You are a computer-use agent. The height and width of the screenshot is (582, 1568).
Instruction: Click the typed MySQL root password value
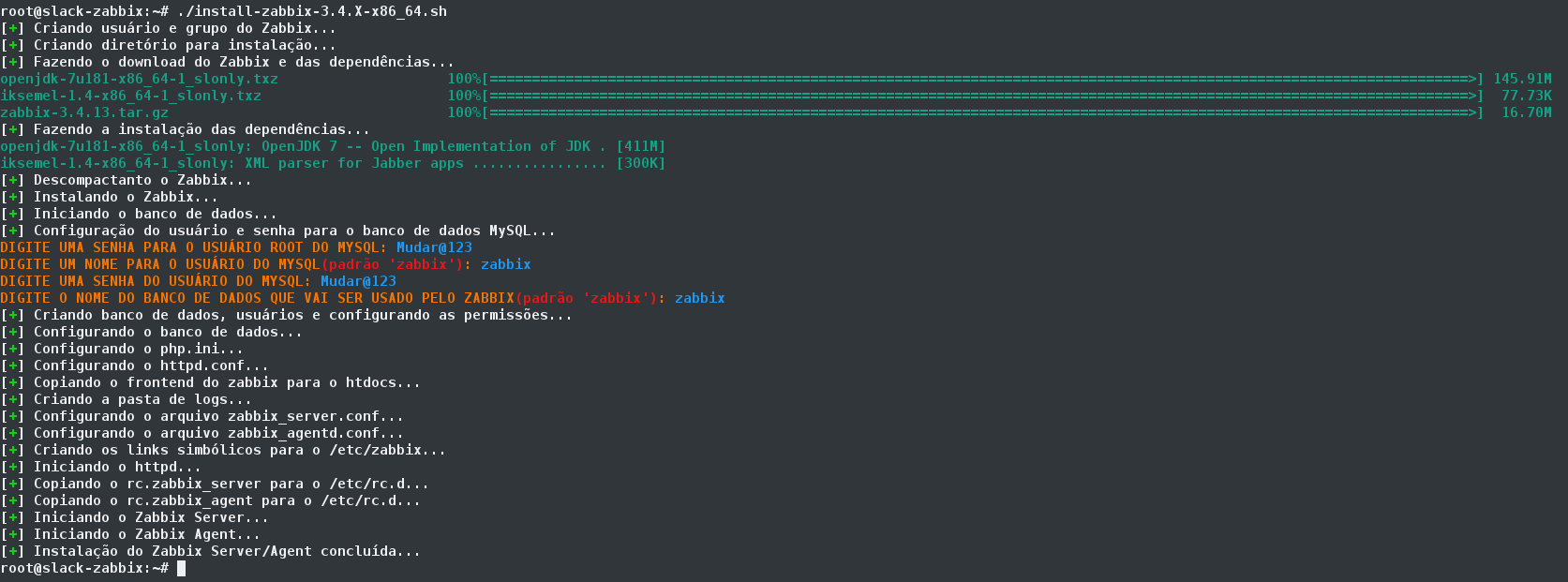click(x=434, y=247)
